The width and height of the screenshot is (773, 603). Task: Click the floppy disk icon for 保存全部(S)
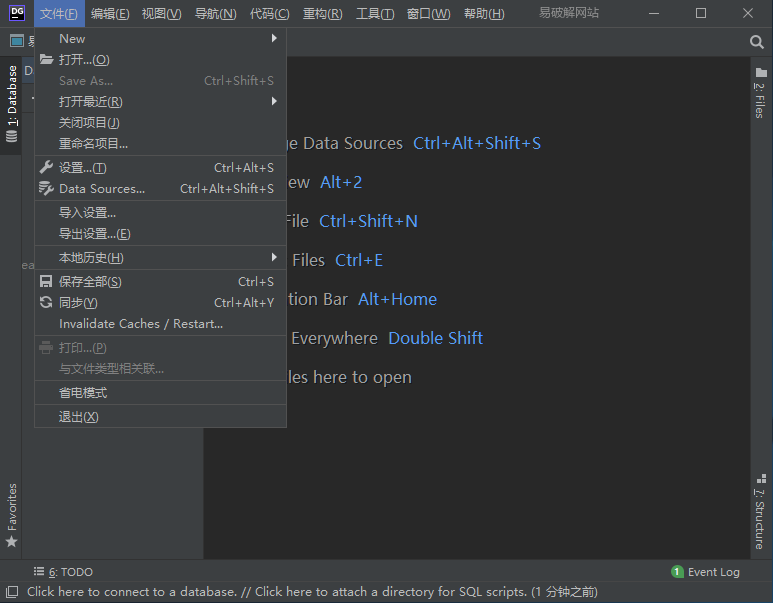(x=46, y=282)
